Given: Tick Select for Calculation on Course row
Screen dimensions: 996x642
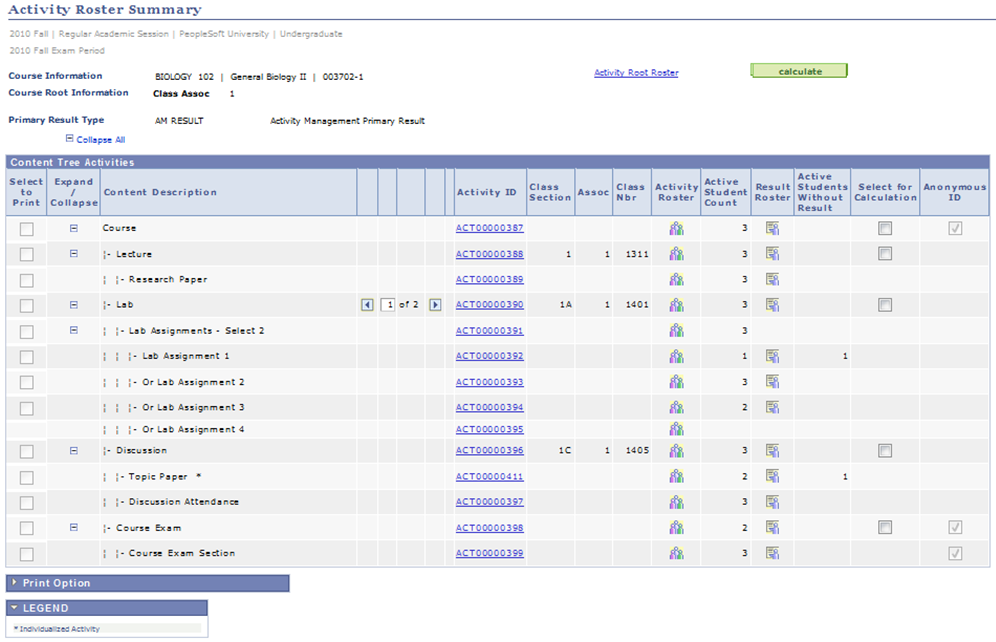Looking at the screenshot, I should pos(885,228).
